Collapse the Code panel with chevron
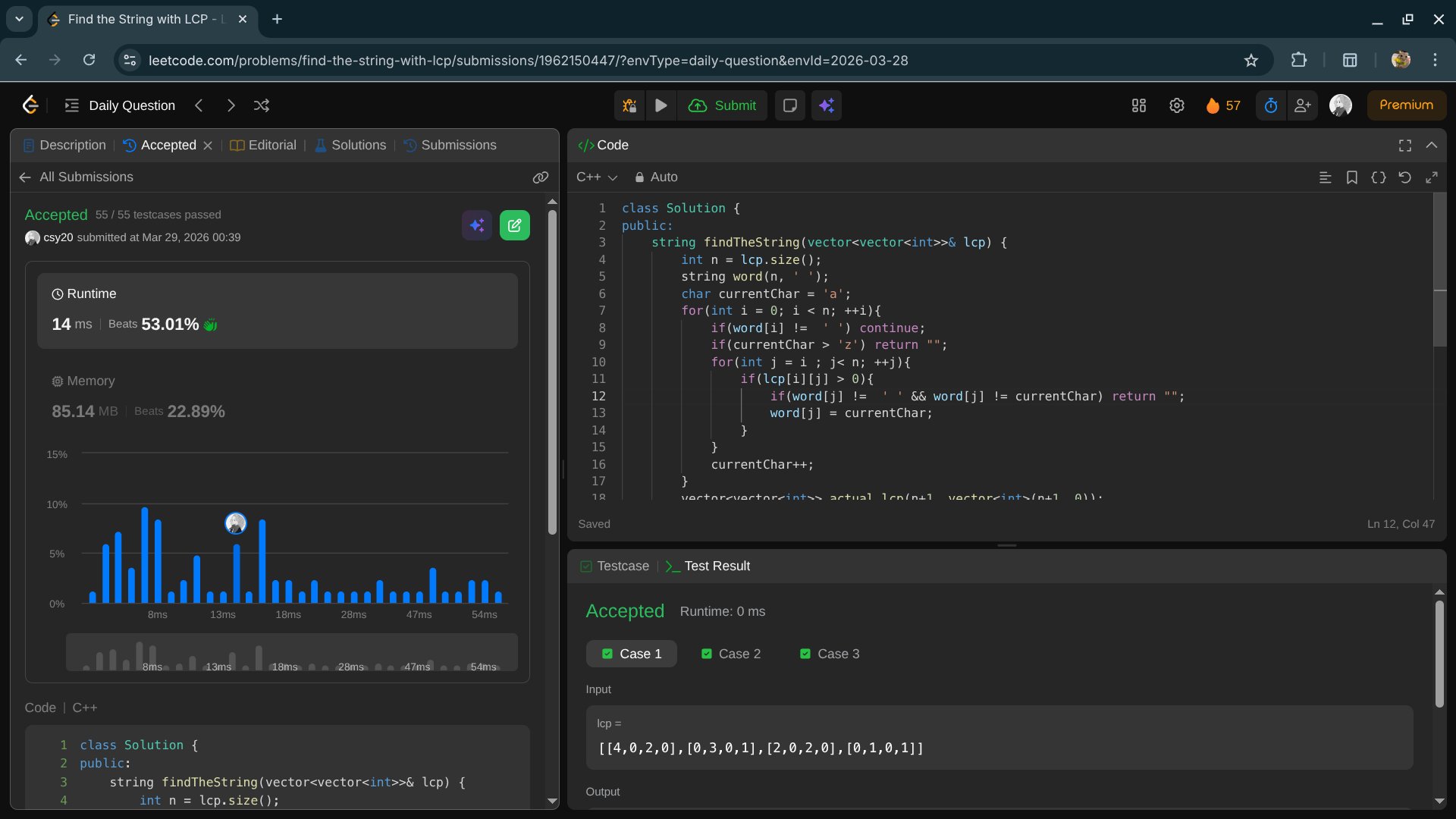Viewport: 1456px width, 819px height. point(1431,145)
